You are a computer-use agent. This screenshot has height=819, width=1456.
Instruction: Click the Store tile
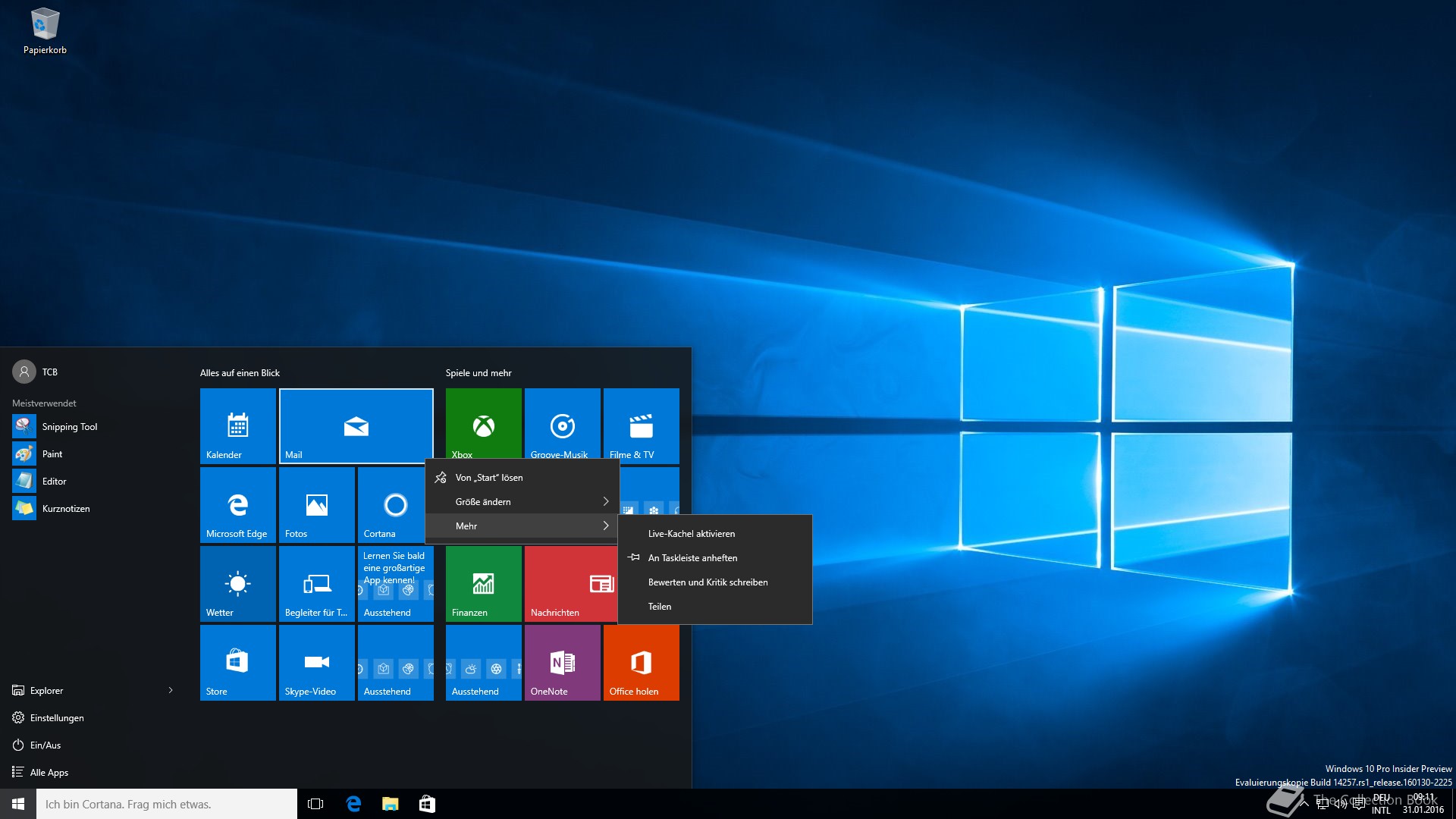click(x=237, y=662)
